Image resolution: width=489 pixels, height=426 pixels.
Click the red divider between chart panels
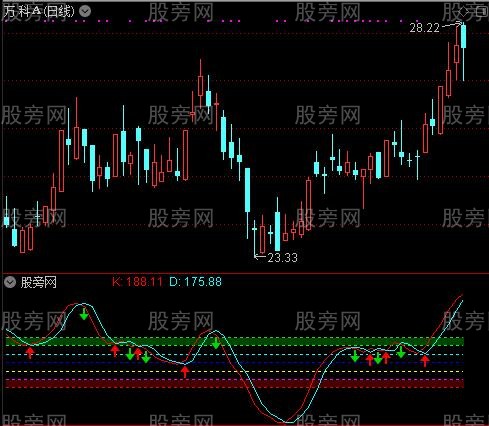point(244,274)
